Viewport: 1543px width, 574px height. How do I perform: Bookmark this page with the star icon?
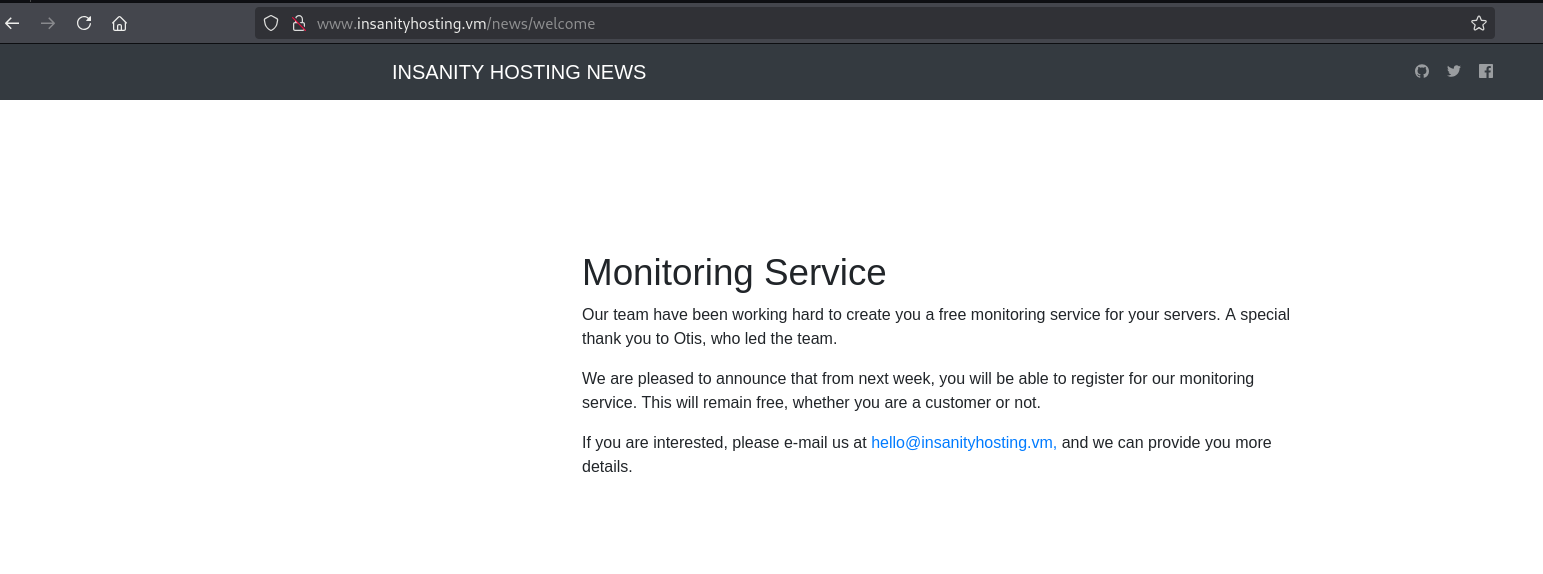[1478, 23]
